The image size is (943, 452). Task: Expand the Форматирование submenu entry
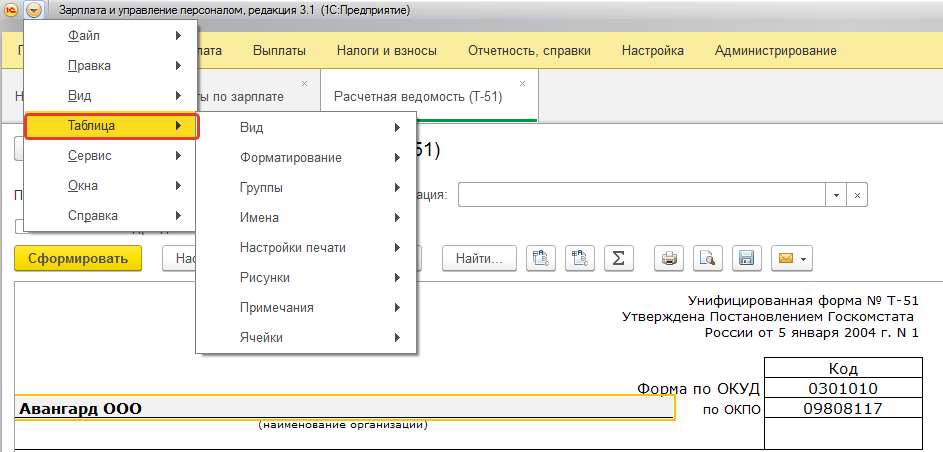(x=306, y=157)
